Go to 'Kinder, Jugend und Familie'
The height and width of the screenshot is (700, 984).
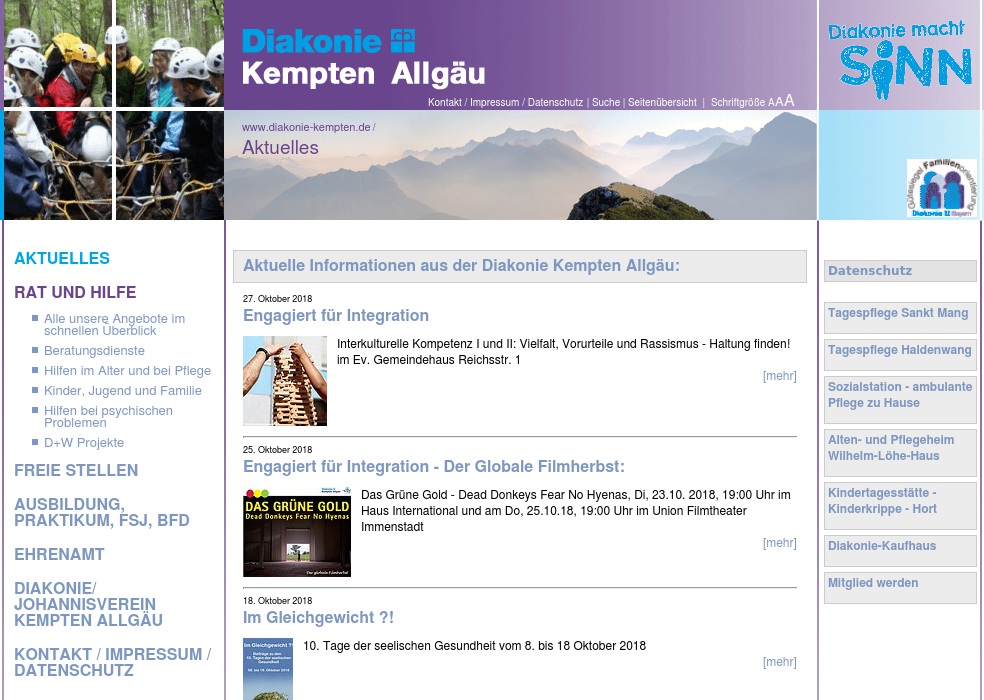click(x=122, y=391)
